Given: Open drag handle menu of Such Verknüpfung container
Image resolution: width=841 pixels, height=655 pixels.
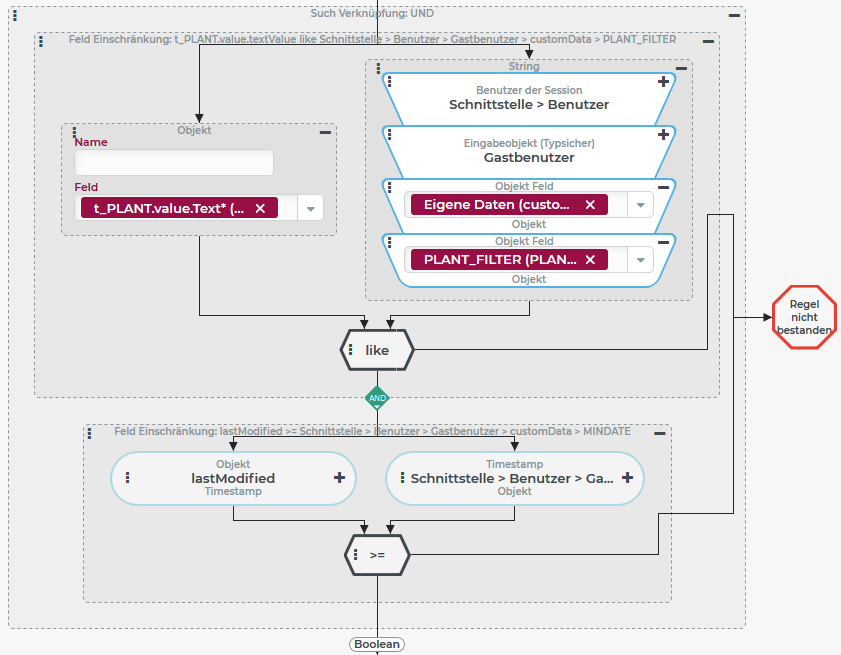Looking at the screenshot, I should (x=15, y=16).
